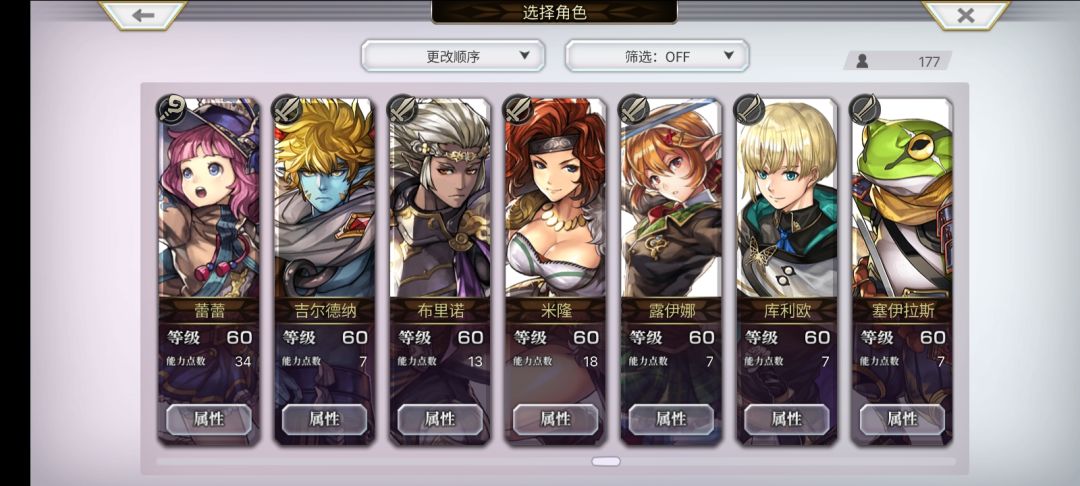The image size is (1080, 486).
Task: View 属性 of 米隆
Action: 556,419
